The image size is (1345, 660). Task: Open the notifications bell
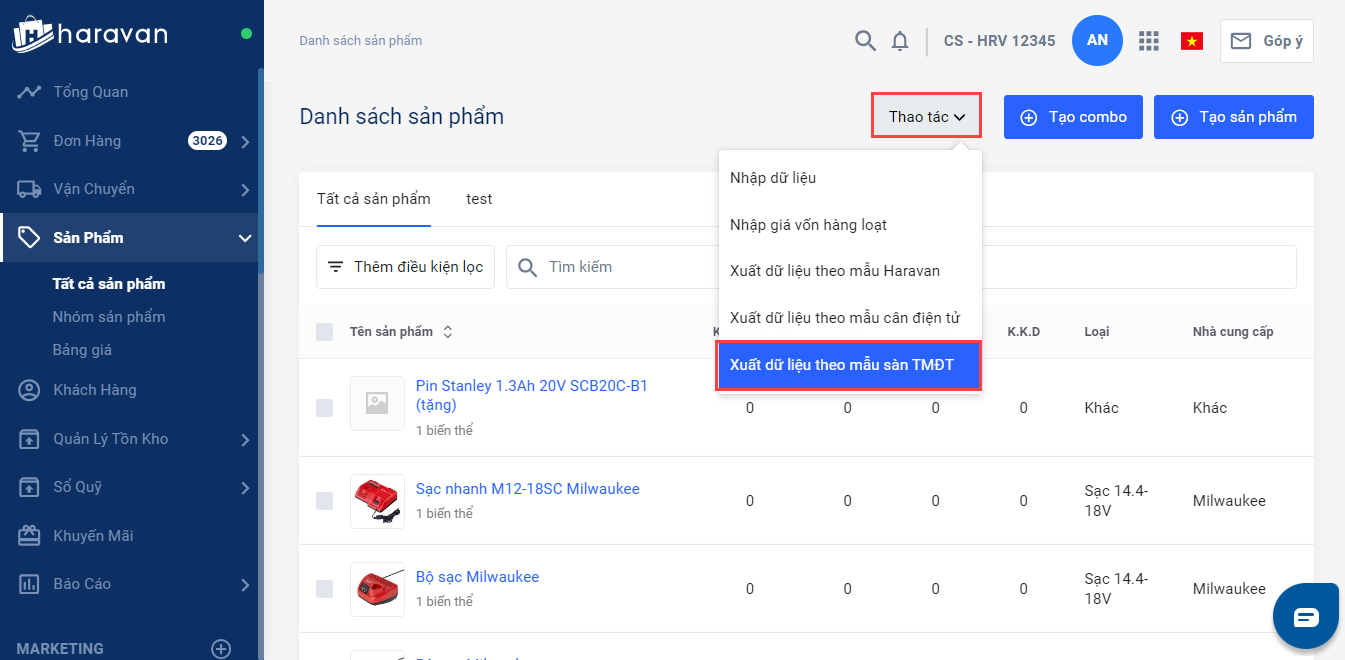pyautogui.click(x=900, y=41)
